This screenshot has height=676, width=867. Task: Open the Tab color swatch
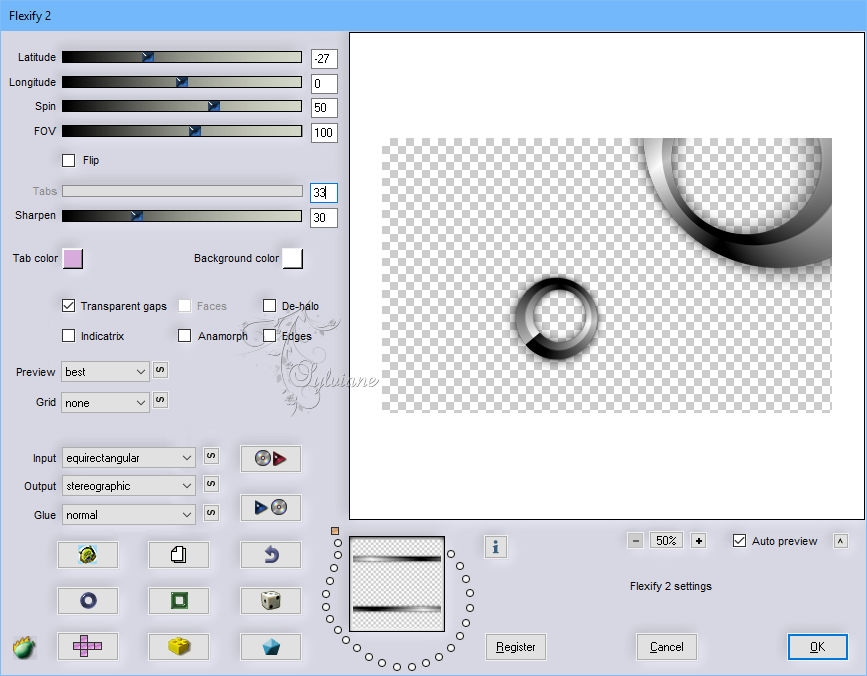(x=73, y=258)
